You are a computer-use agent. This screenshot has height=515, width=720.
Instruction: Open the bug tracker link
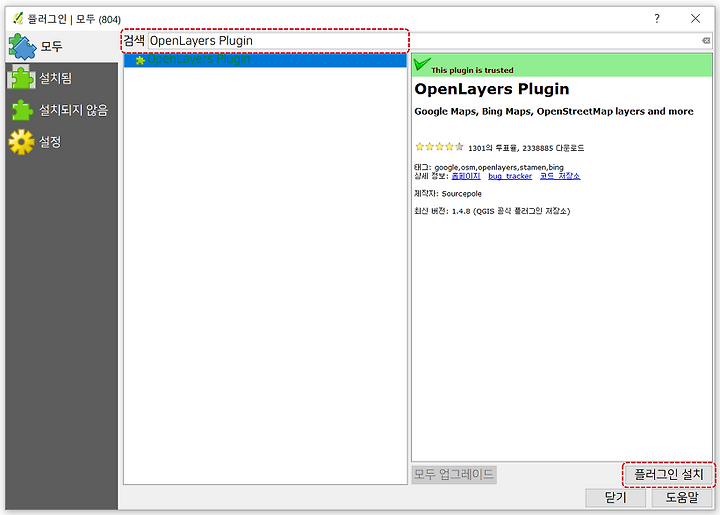click(510, 176)
